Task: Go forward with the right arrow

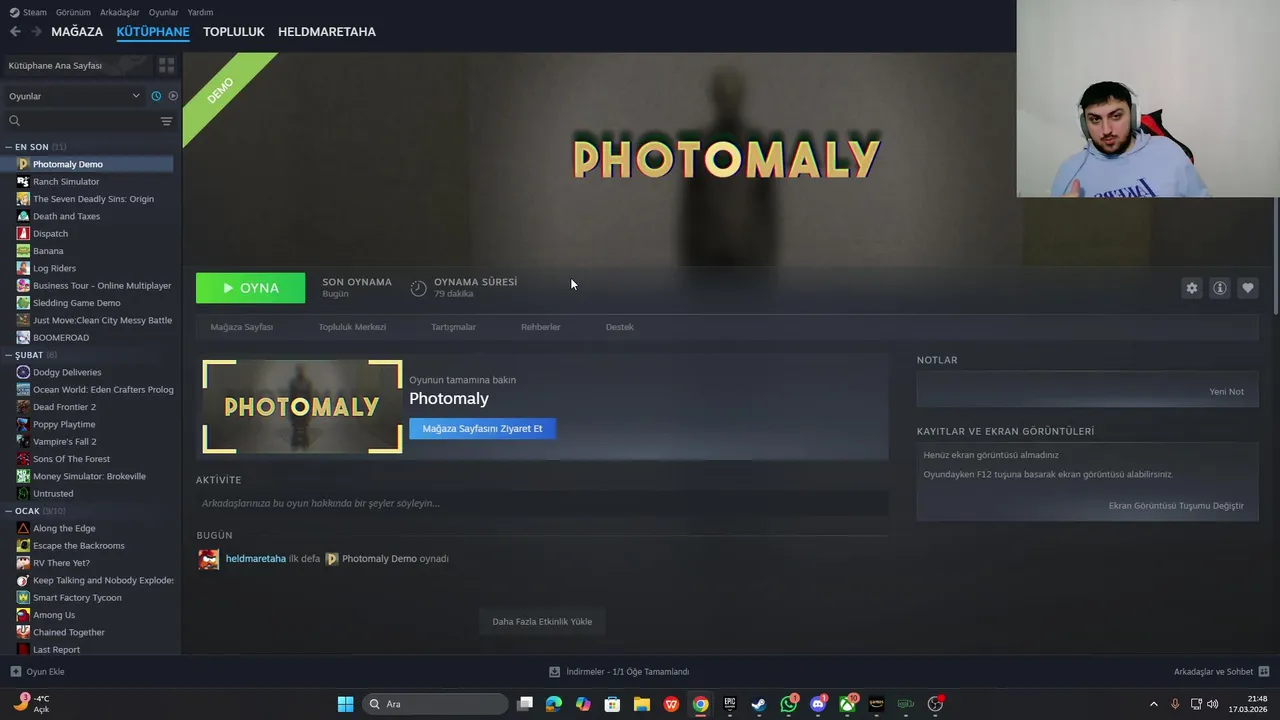Action: [x=36, y=32]
